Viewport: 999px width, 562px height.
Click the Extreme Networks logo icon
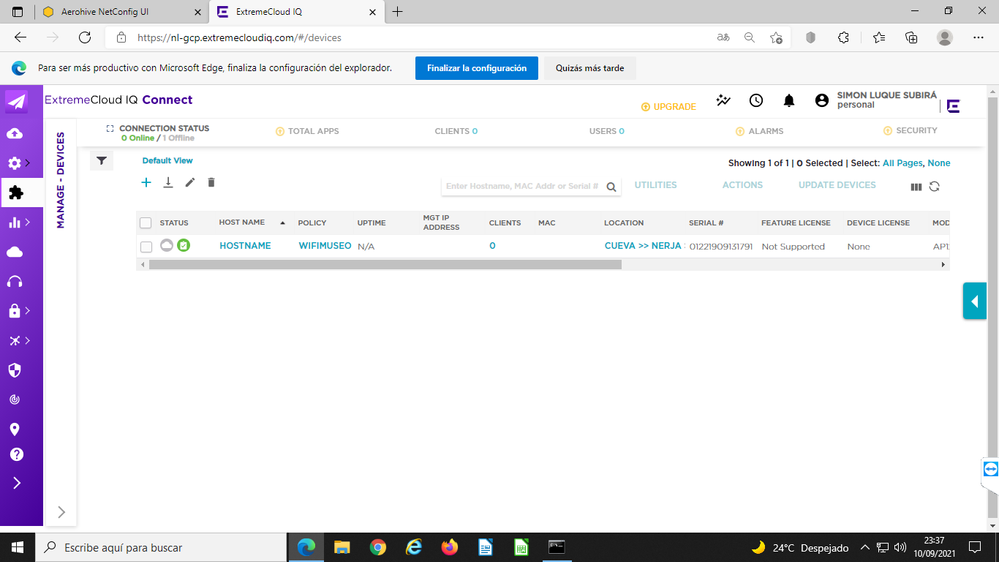coord(953,106)
